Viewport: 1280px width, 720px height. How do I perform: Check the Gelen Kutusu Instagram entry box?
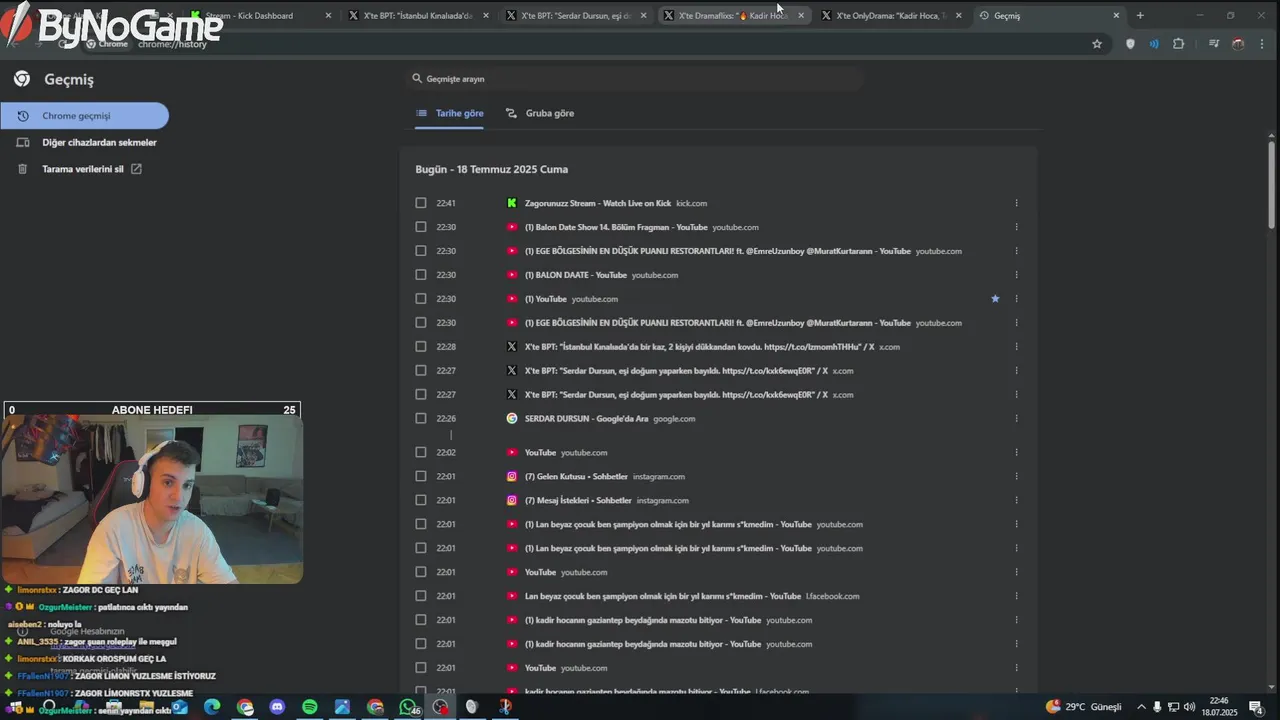[x=421, y=477]
